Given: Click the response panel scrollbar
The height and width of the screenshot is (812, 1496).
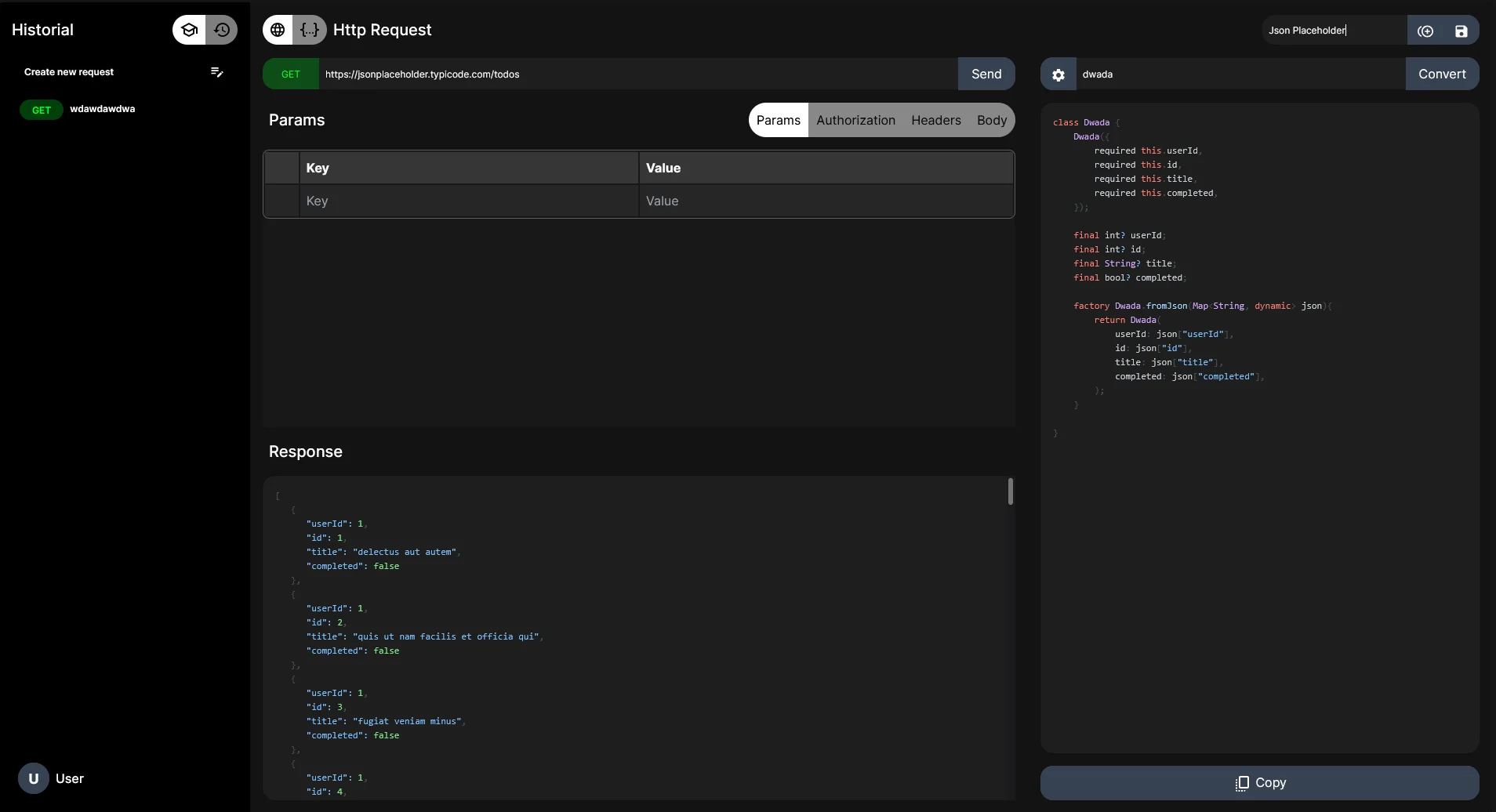Looking at the screenshot, I should click(1010, 492).
